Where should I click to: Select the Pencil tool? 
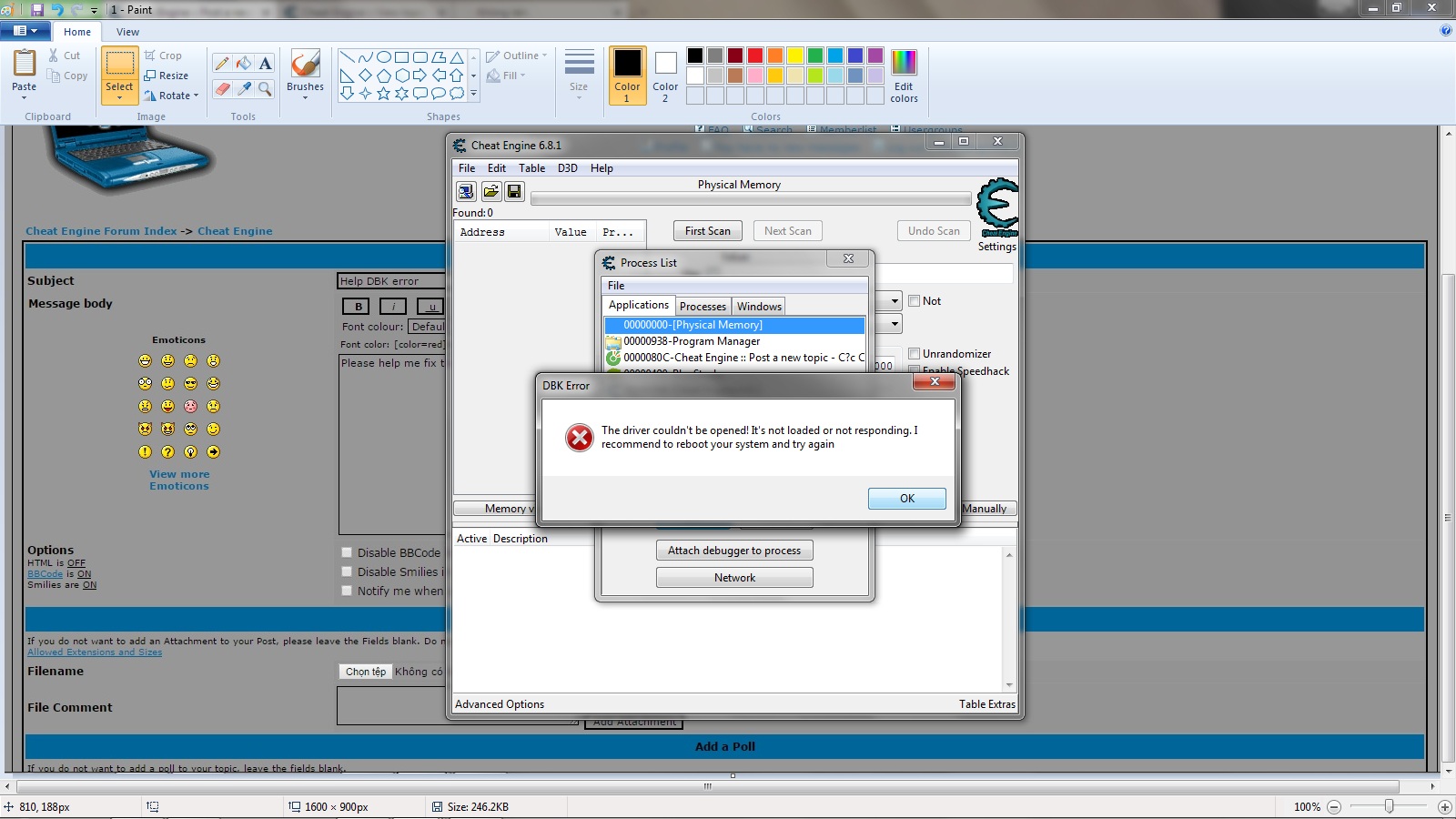(222, 63)
